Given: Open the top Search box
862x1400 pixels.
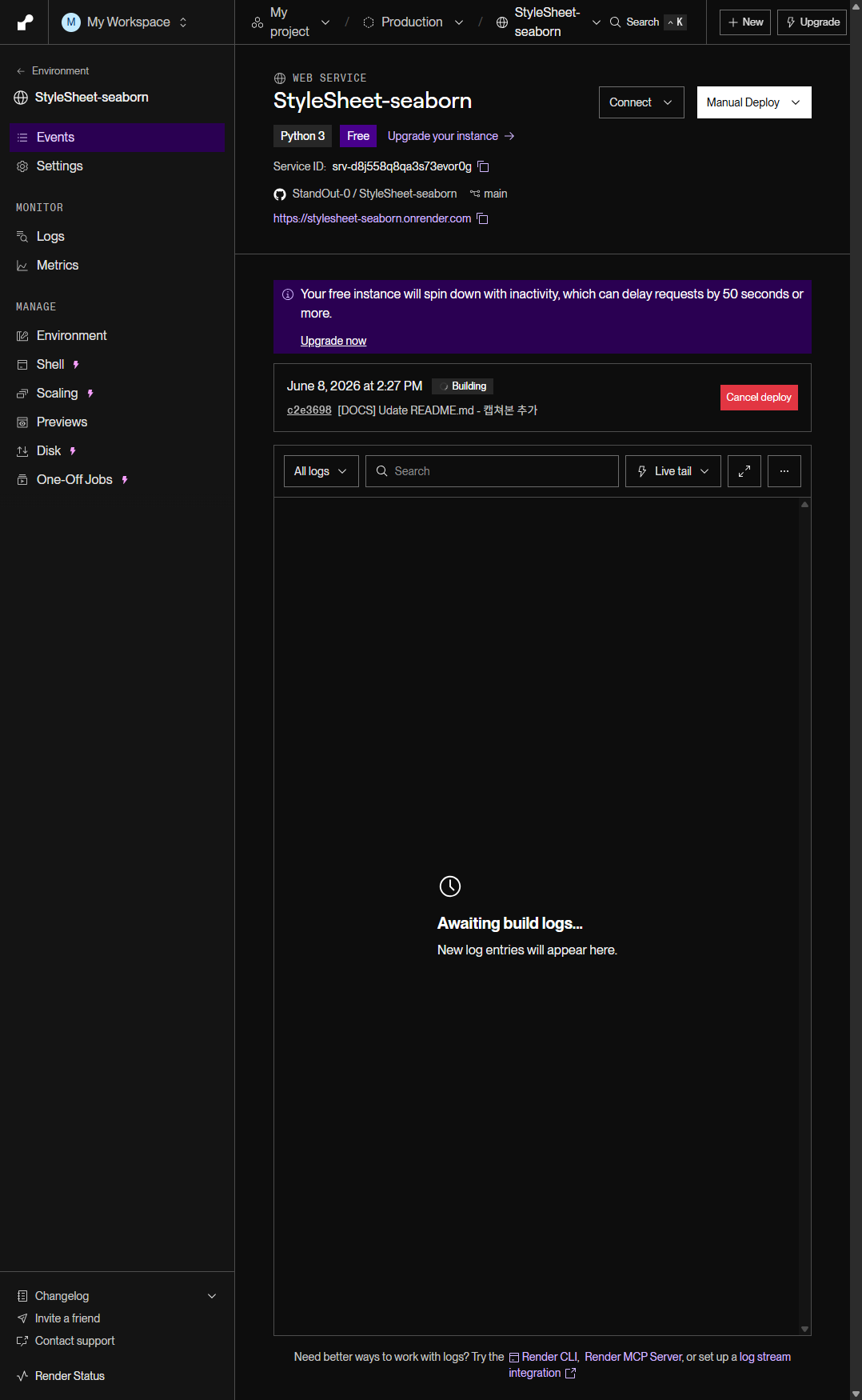Looking at the screenshot, I should tap(648, 22).
